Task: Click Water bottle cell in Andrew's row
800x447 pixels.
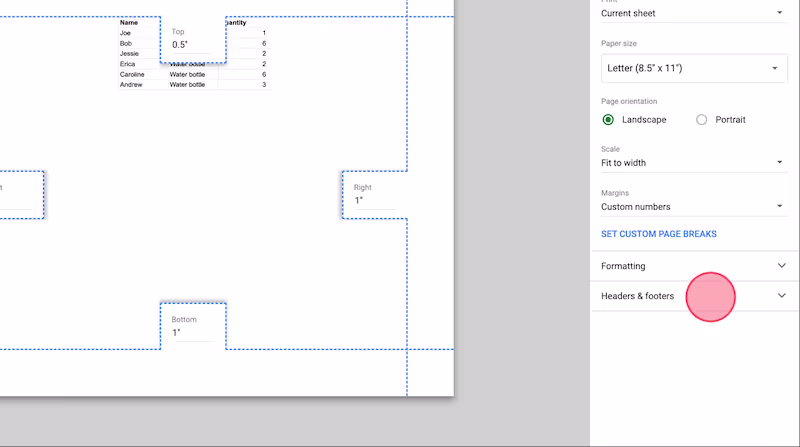Action: [x=187, y=85]
